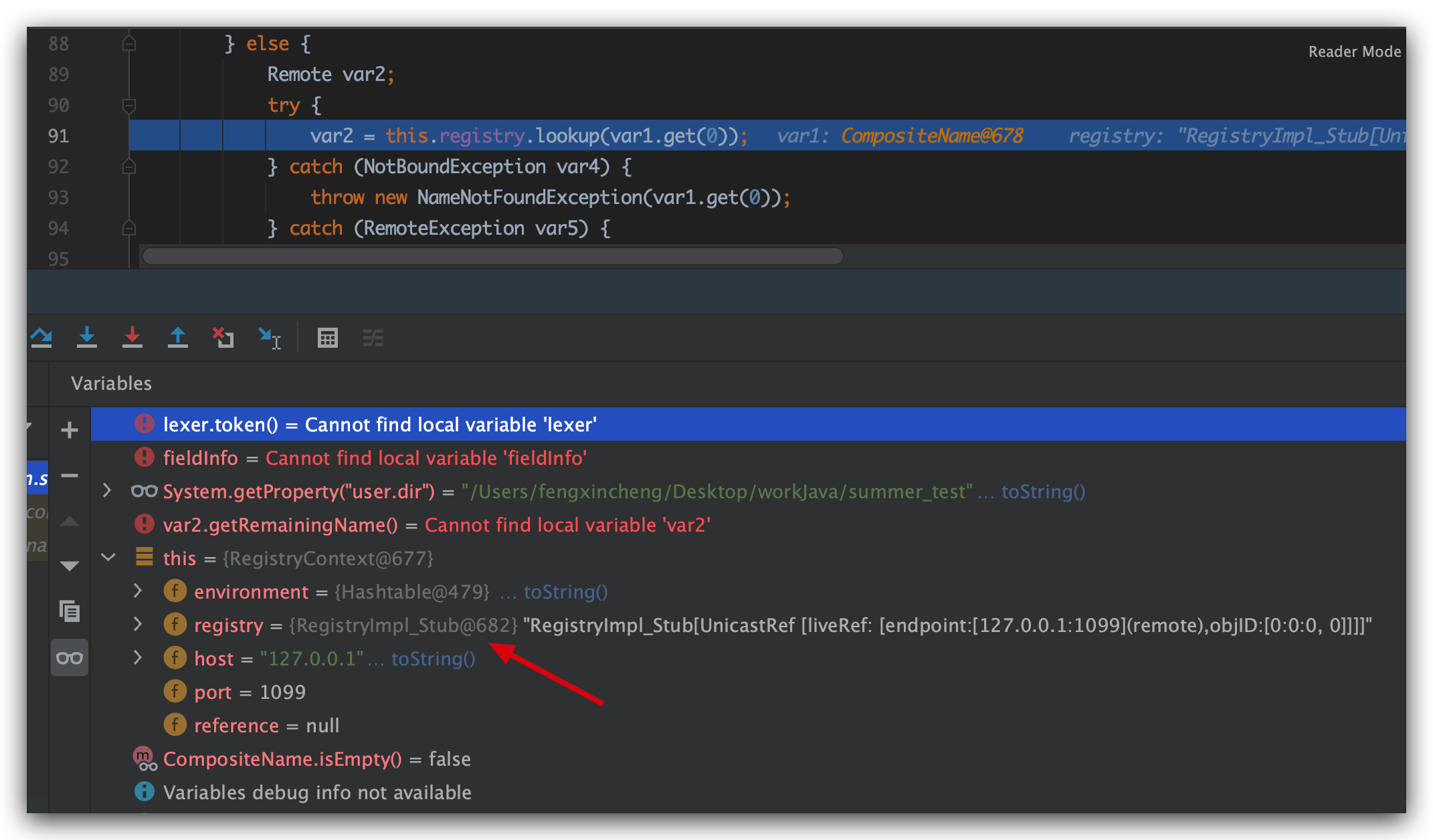Click the Step Into icon
Viewport: 1433px width, 840px height.
87,338
